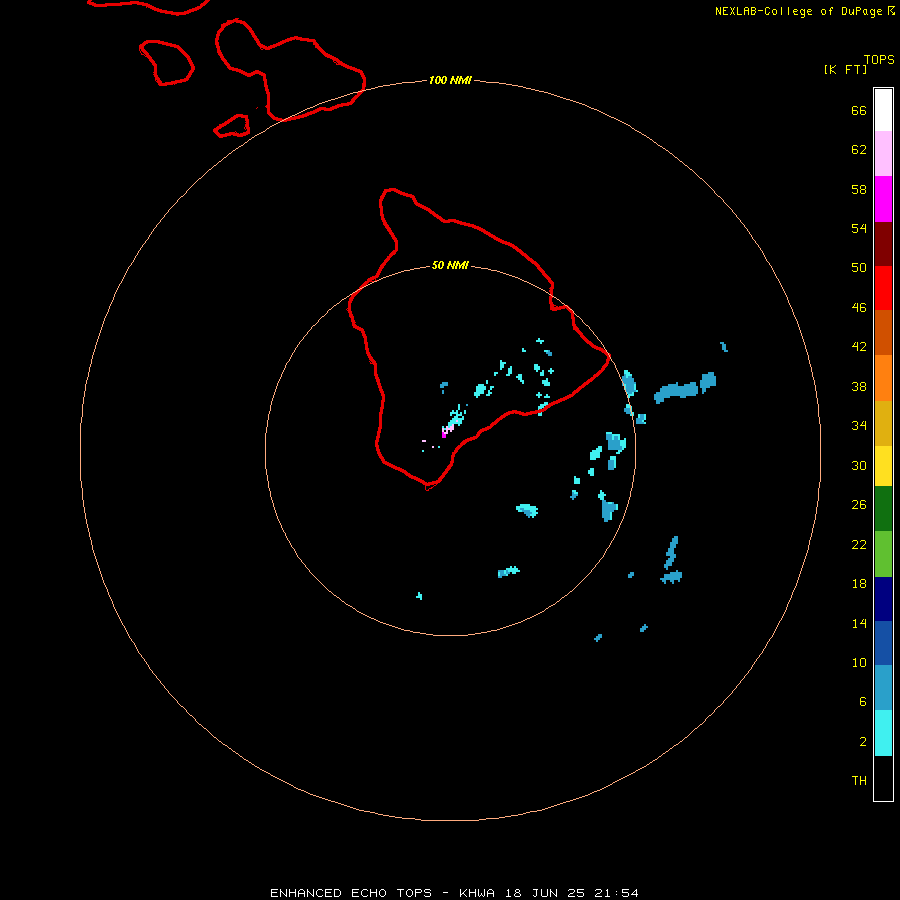900x900 pixels.
Task: Pick the magenta legend color block
Action: 883,199
